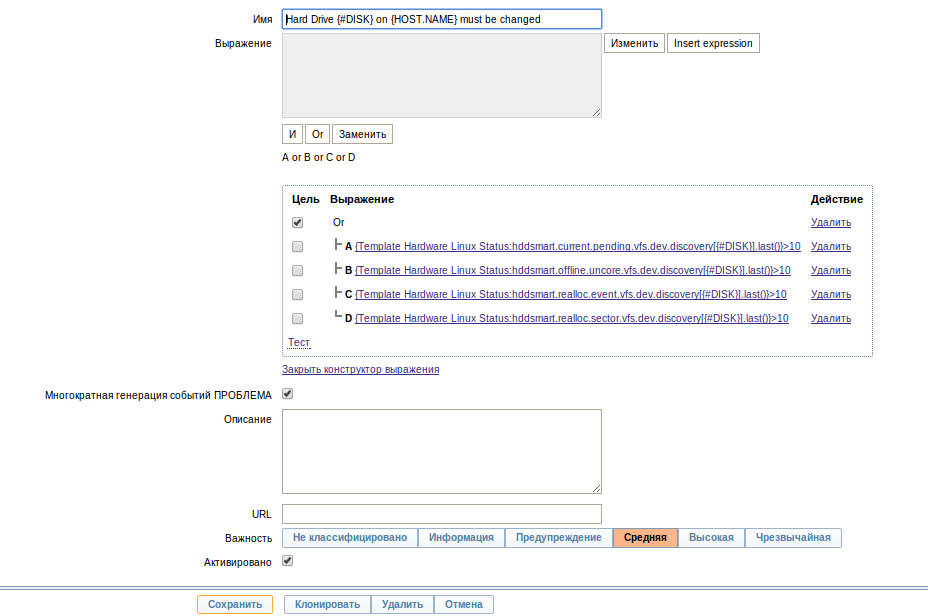Click into the Описание text area

coord(442,451)
